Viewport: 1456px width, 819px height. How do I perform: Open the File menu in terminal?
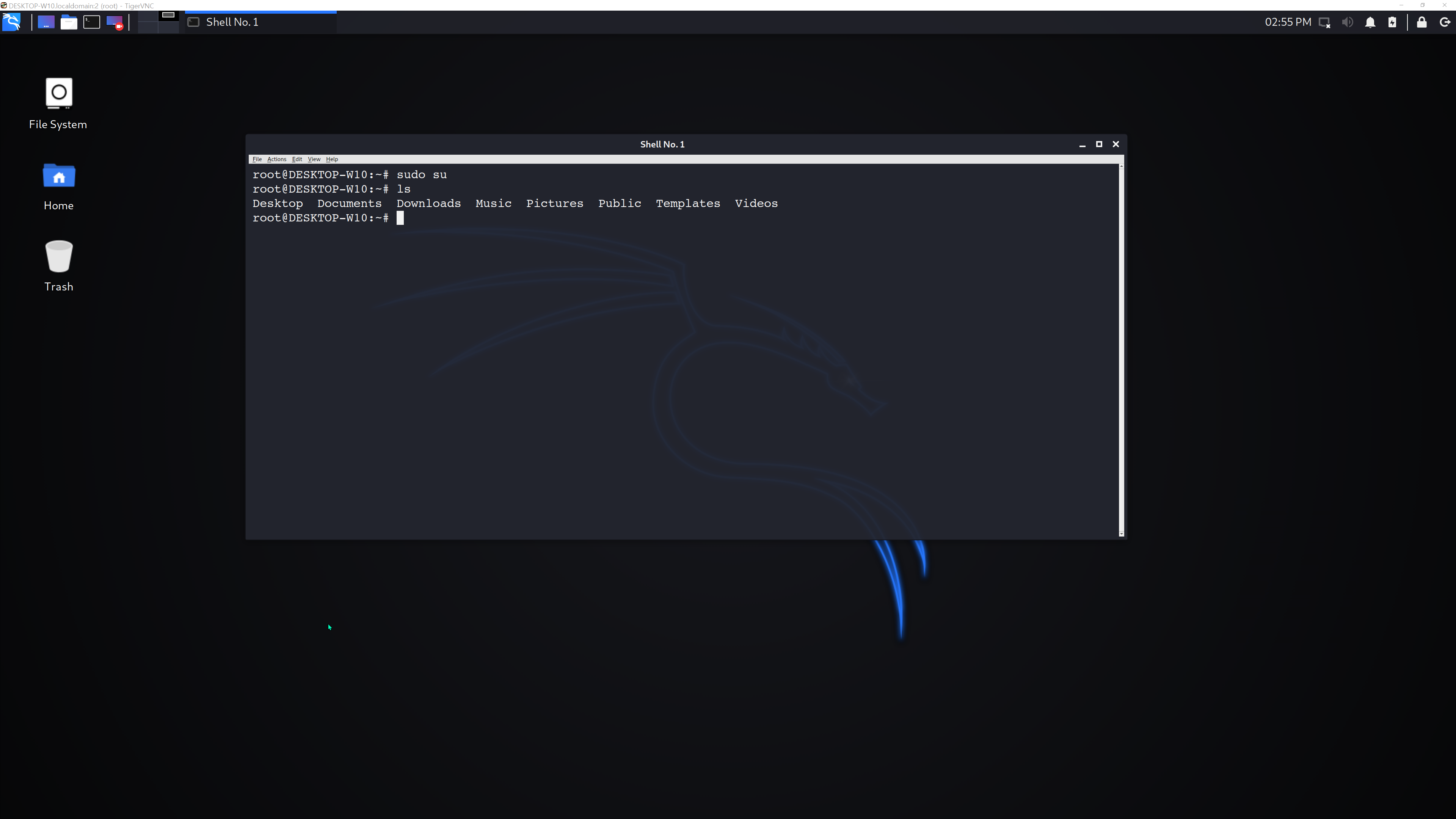(257, 159)
